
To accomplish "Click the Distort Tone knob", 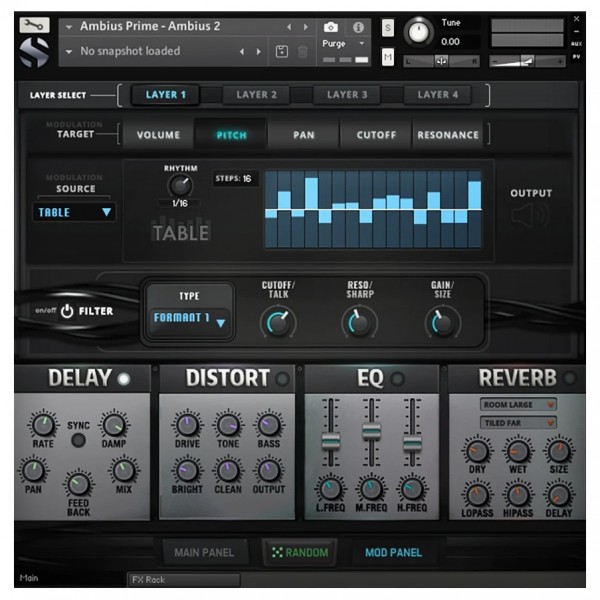I will 228,425.
